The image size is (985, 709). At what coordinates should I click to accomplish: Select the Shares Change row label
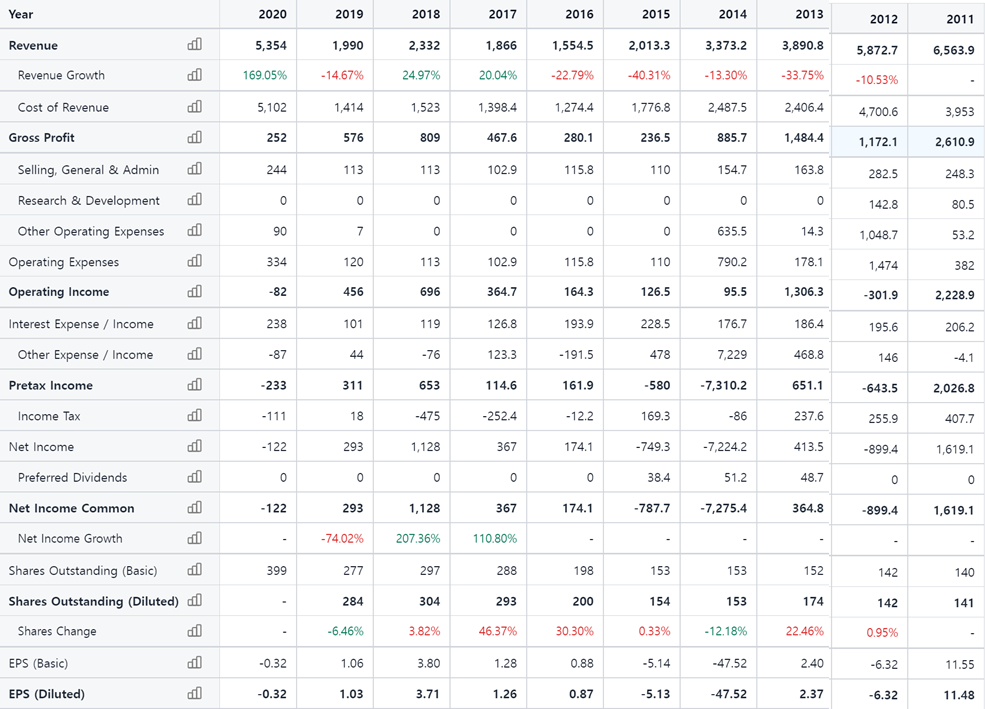click(57, 631)
